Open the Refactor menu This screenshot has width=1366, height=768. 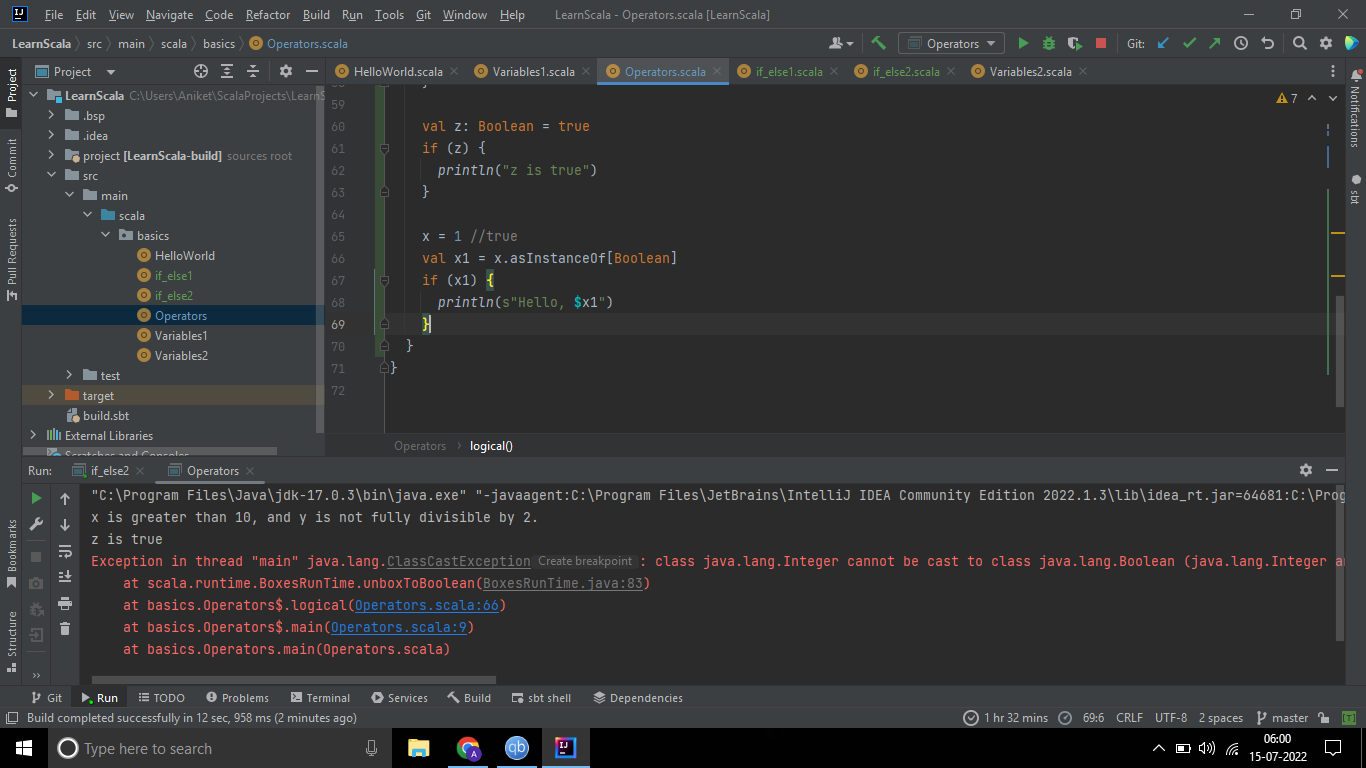point(268,15)
